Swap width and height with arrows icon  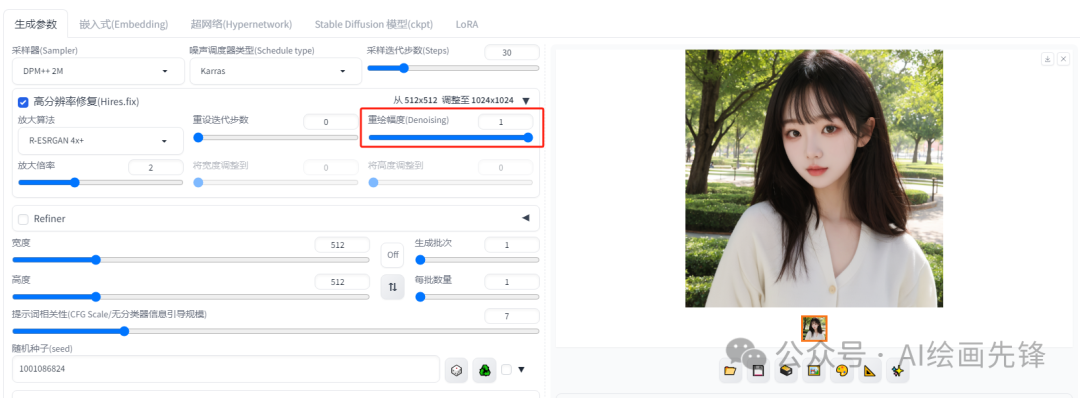click(393, 286)
